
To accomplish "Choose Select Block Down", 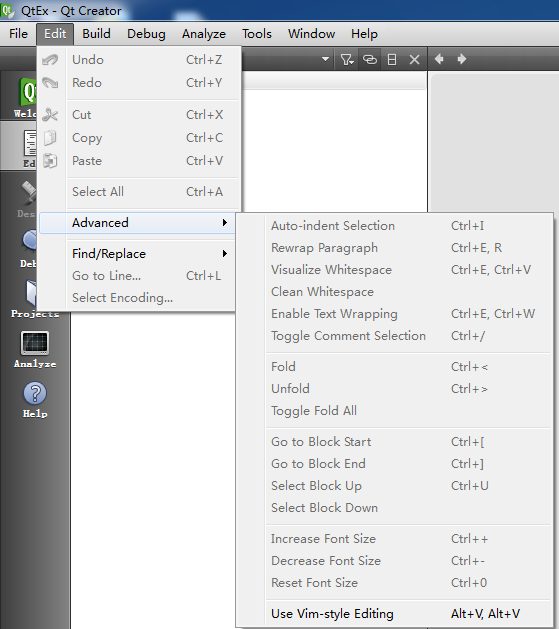I will pos(395,508).
